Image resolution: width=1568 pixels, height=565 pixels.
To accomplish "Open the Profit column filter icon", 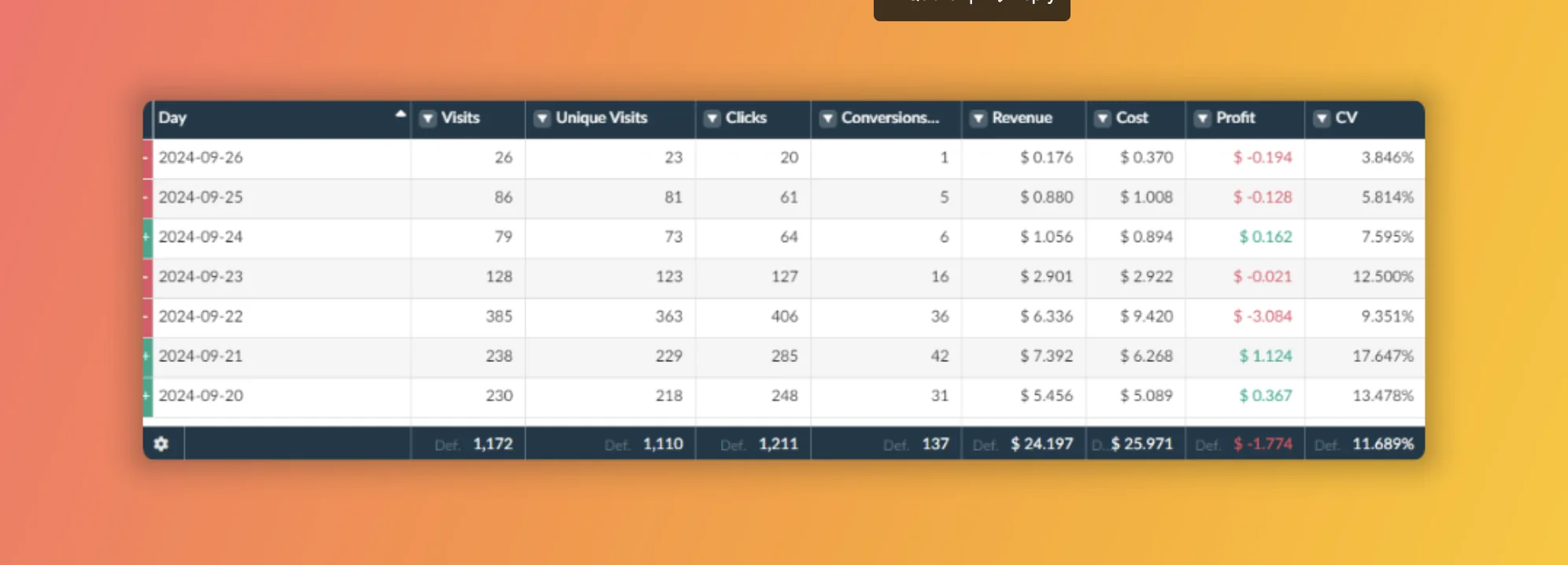I will tap(1202, 118).
